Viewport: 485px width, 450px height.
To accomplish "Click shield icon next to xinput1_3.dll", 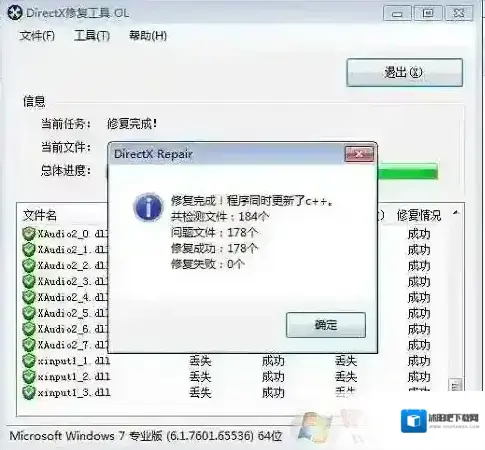I will tap(29, 392).
